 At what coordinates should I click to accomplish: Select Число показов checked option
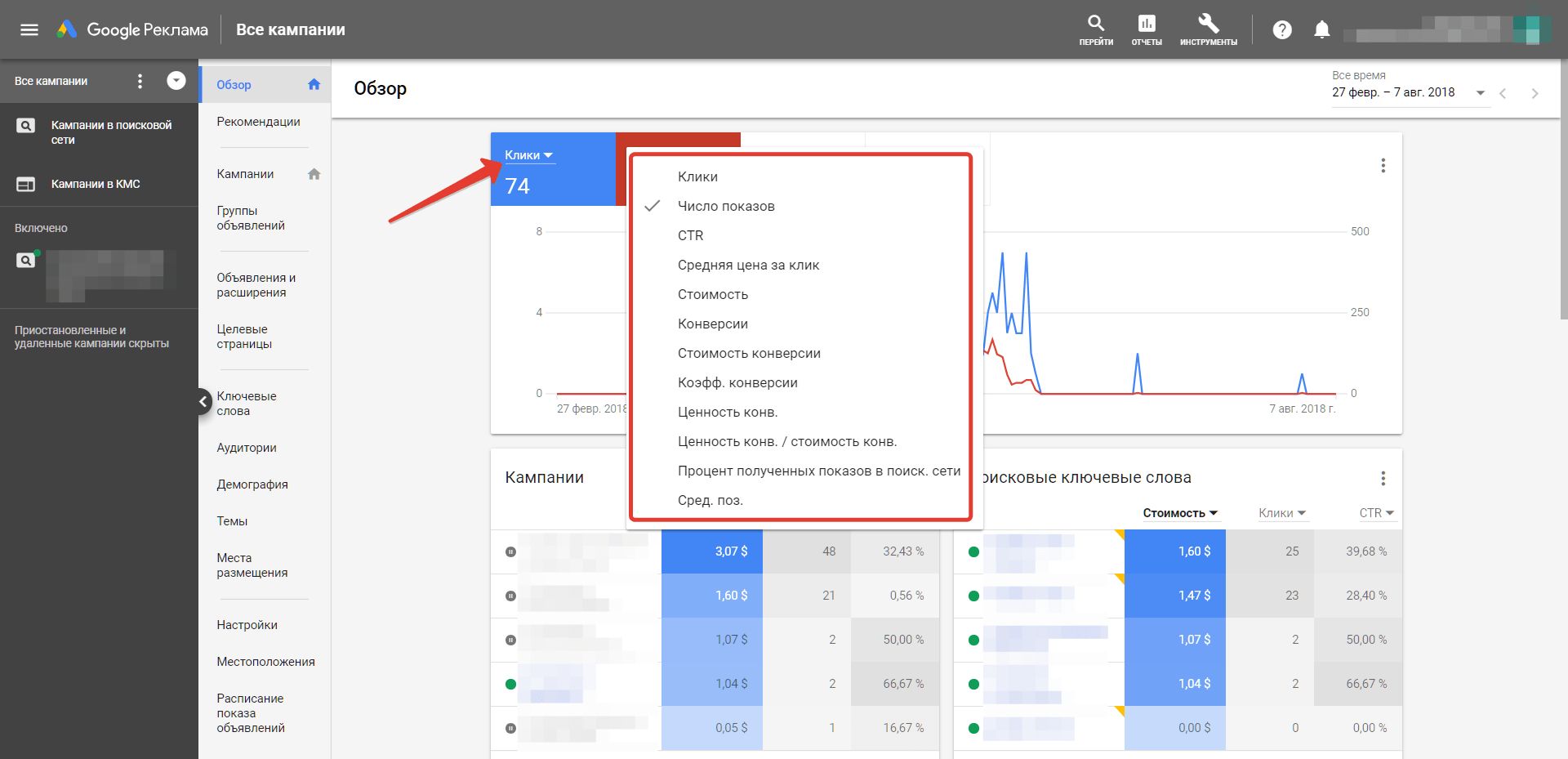point(725,206)
